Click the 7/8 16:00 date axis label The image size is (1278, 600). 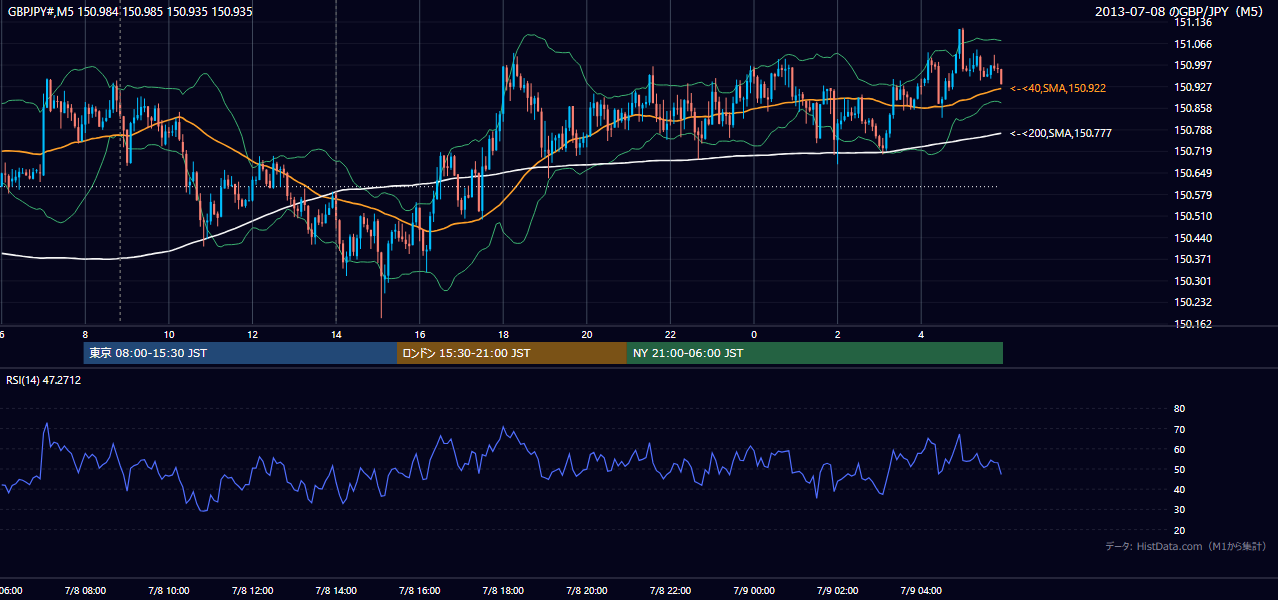pyautogui.click(x=419, y=591)
